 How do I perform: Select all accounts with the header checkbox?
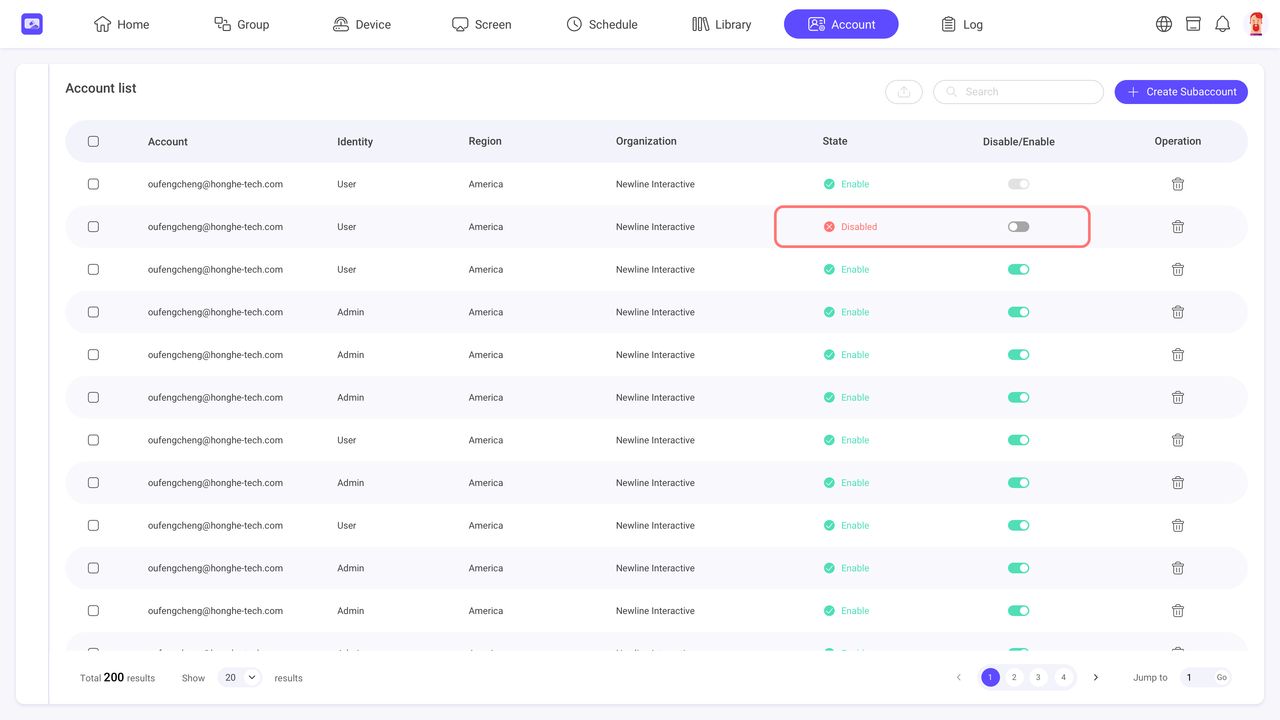coord(93,142)
